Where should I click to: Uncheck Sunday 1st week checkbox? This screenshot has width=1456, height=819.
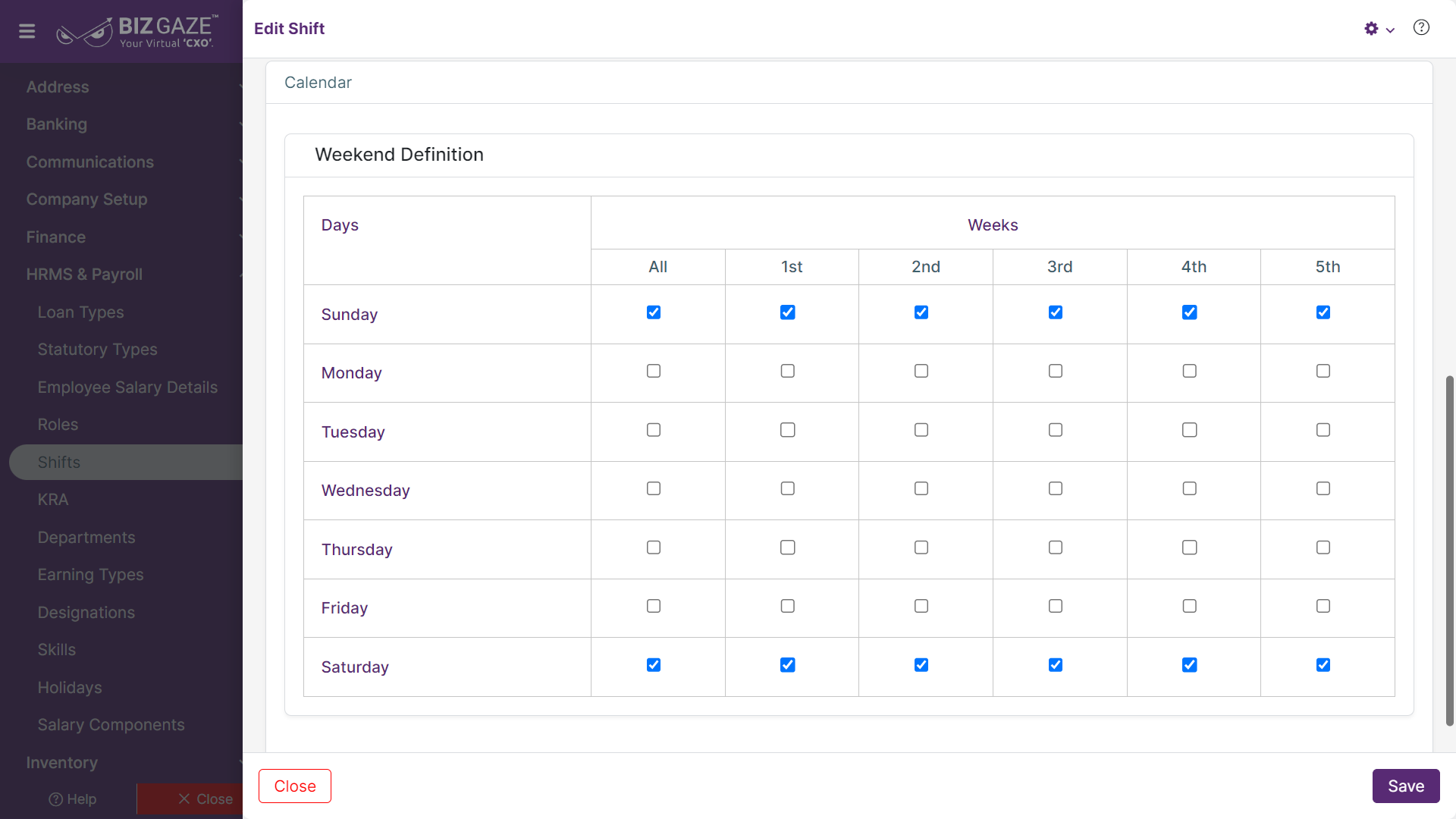tap(788, 312)
